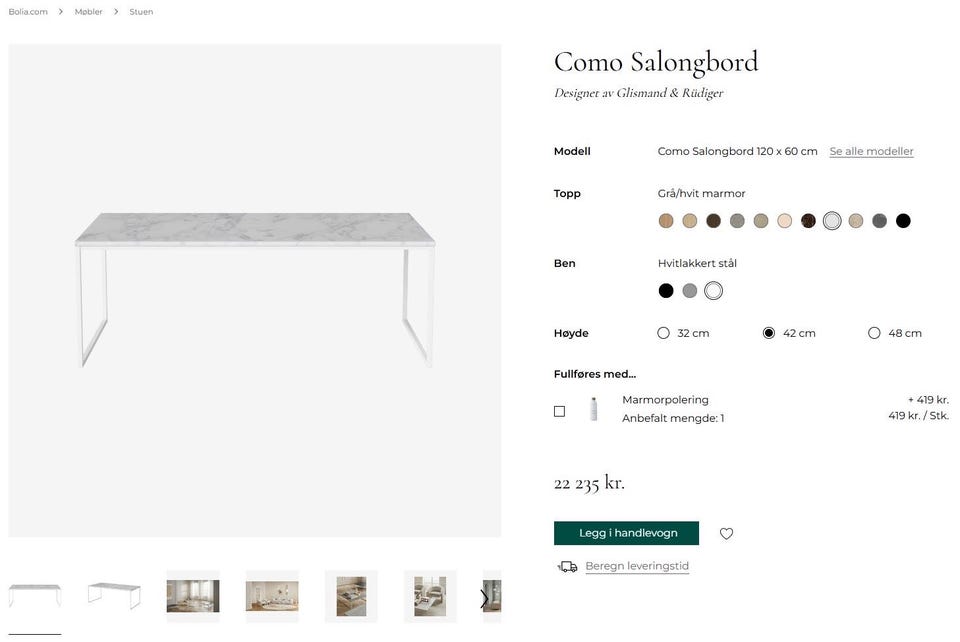The image size is (960, 642).
Task: View the second table thumbnail image
Action: (x=114, y=596)
